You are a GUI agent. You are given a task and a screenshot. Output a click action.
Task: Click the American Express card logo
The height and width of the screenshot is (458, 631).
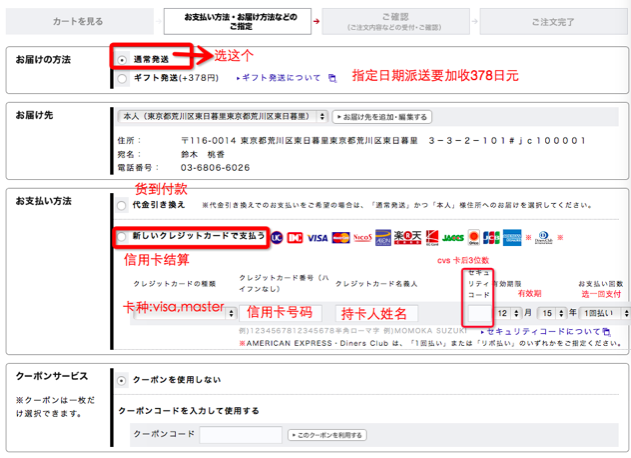pos(513,238)
